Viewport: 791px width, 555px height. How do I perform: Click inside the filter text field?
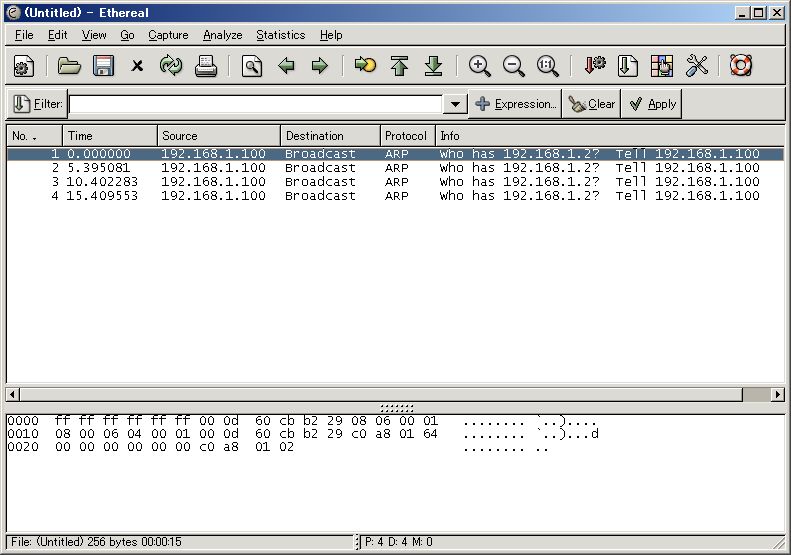pyautogui.click(x=256, y=104)
